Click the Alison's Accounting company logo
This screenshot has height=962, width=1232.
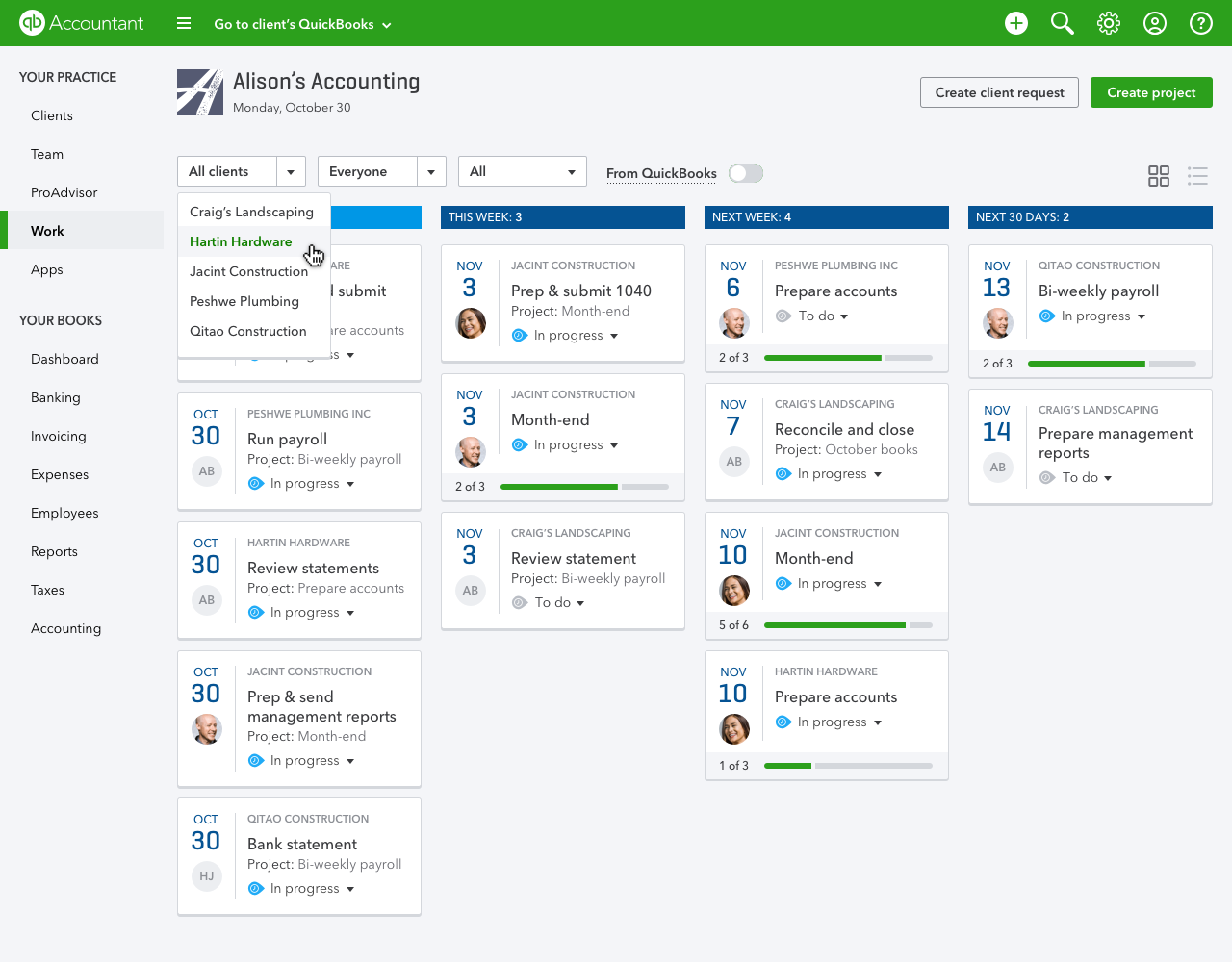200,92
